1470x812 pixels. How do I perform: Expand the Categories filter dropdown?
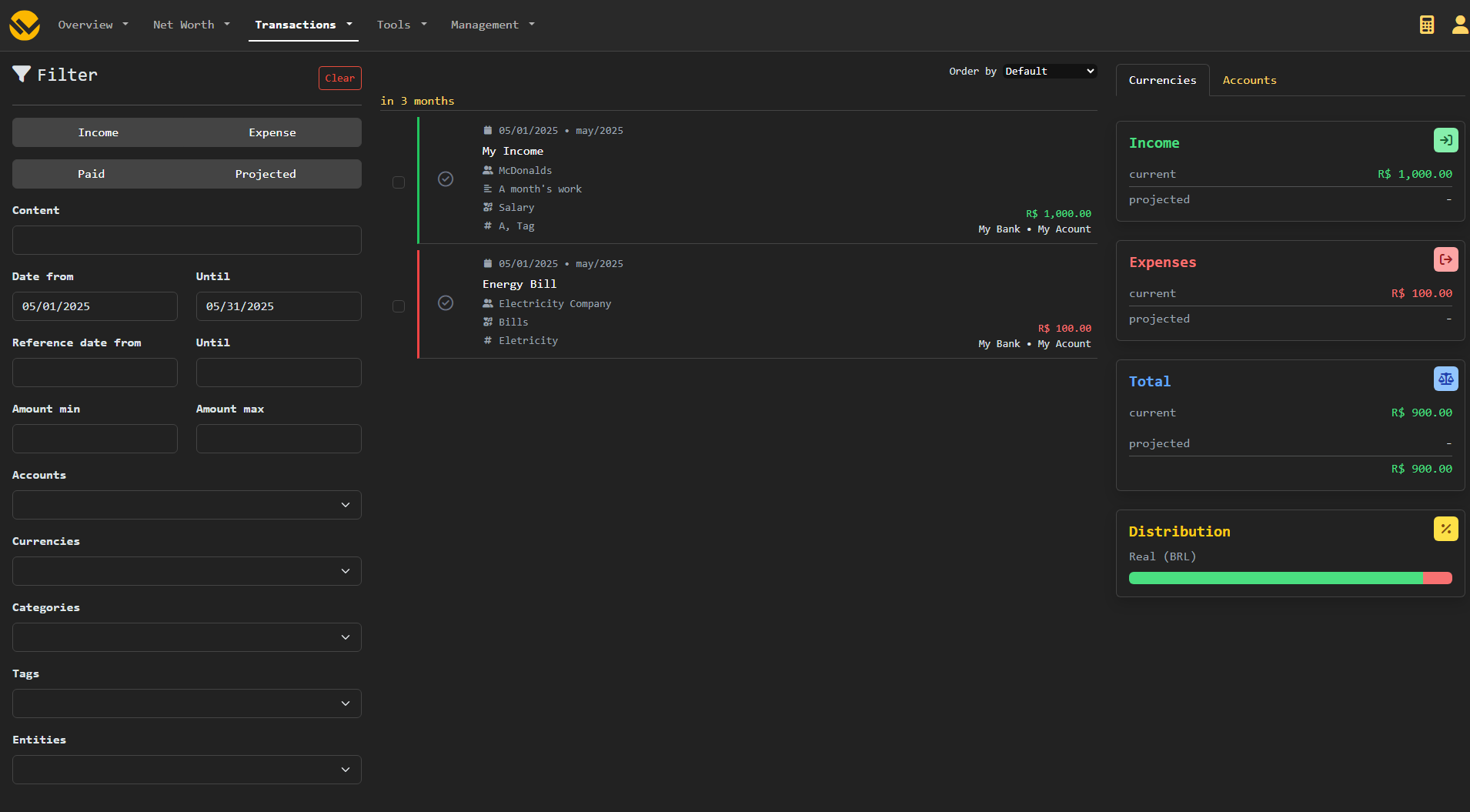pyautogui.click(x=187, y=637)
